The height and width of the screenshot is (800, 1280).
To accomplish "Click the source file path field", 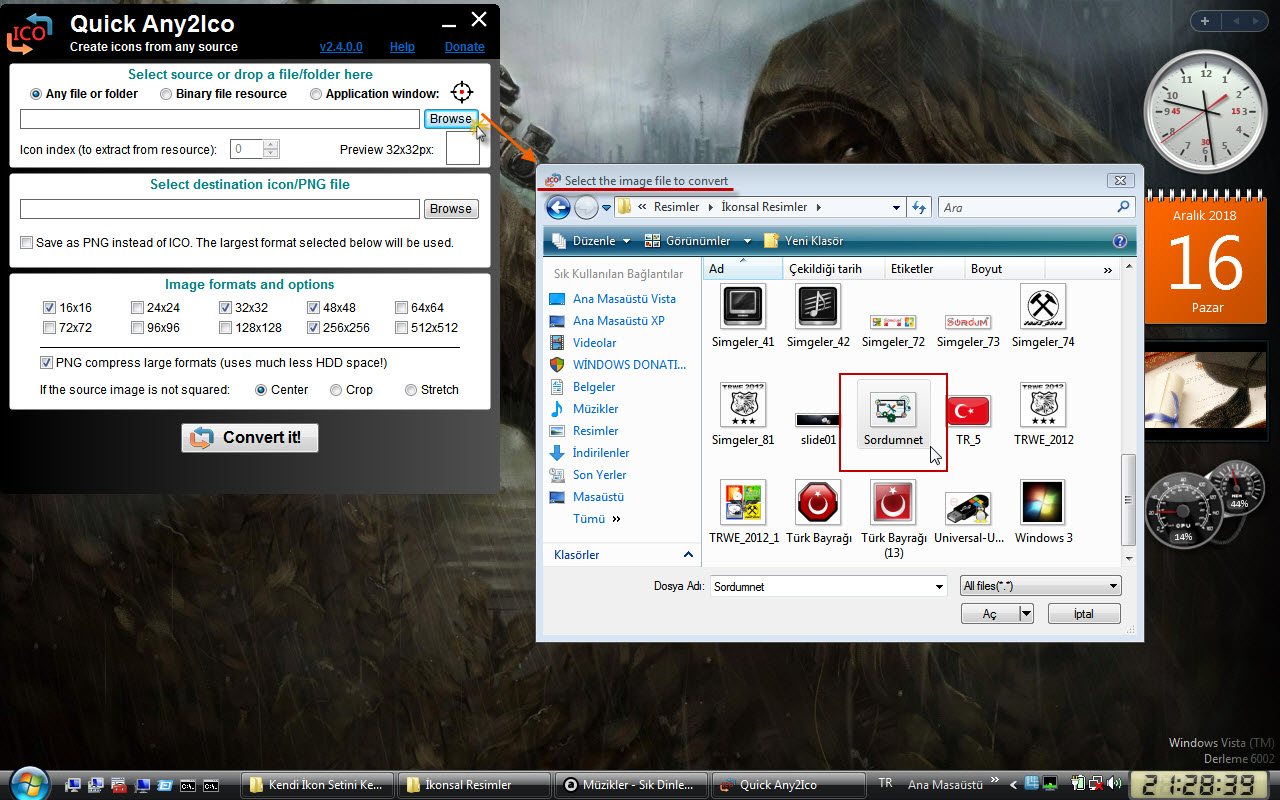I will pos(220,119).
